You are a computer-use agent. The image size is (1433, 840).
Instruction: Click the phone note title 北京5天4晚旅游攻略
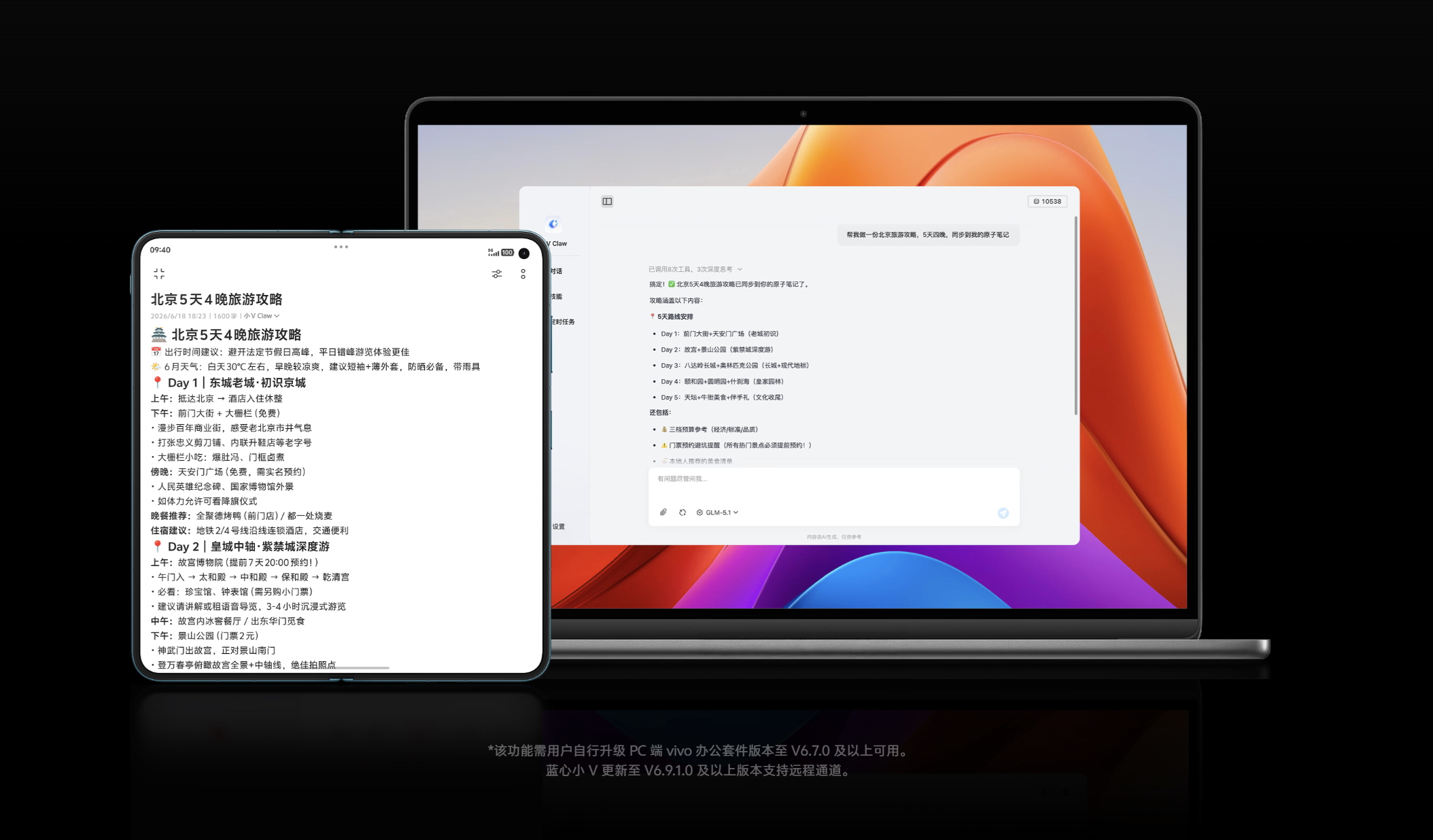pos(216,299)
